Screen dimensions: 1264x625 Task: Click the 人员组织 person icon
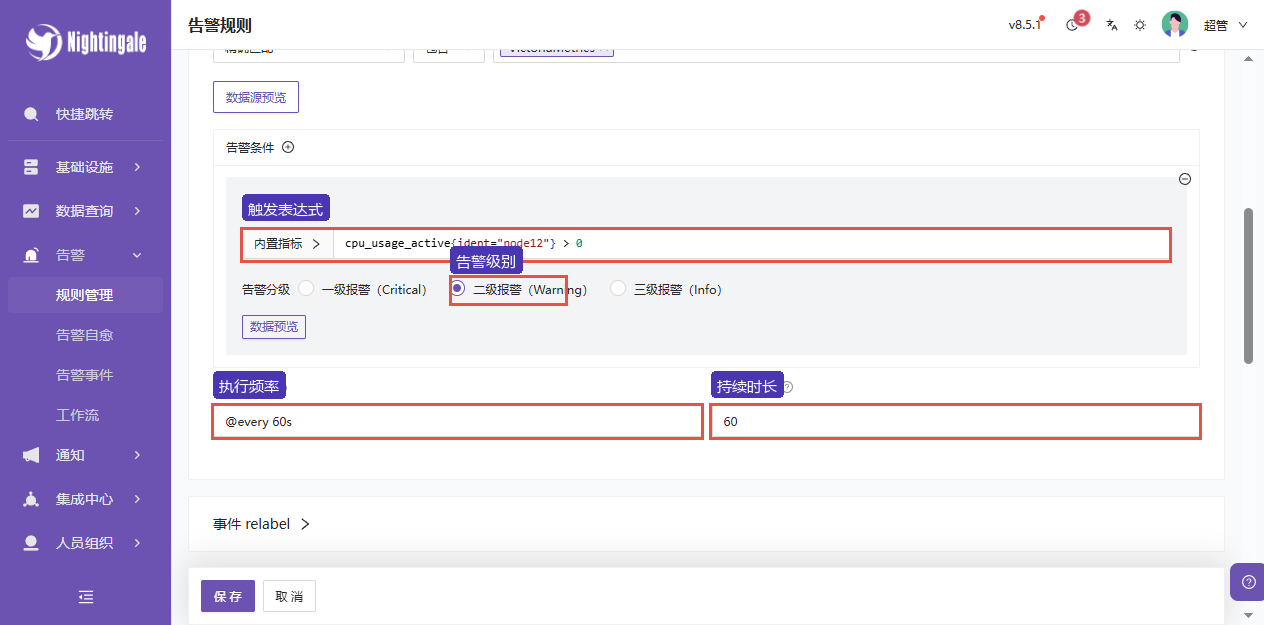click(x=31, y=543)
